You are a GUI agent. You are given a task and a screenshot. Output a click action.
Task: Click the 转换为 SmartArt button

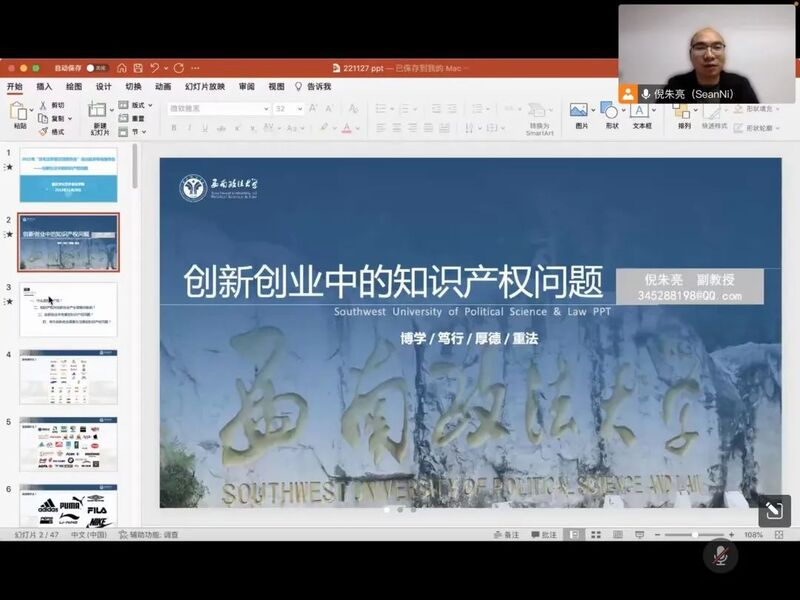(x=539, y=119)
